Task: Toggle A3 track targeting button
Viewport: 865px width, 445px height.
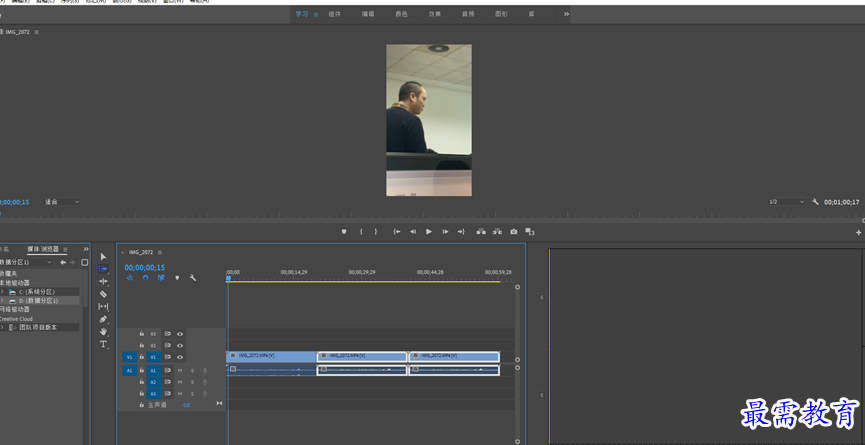Action: pyautogui.click(x=153, y=394)
